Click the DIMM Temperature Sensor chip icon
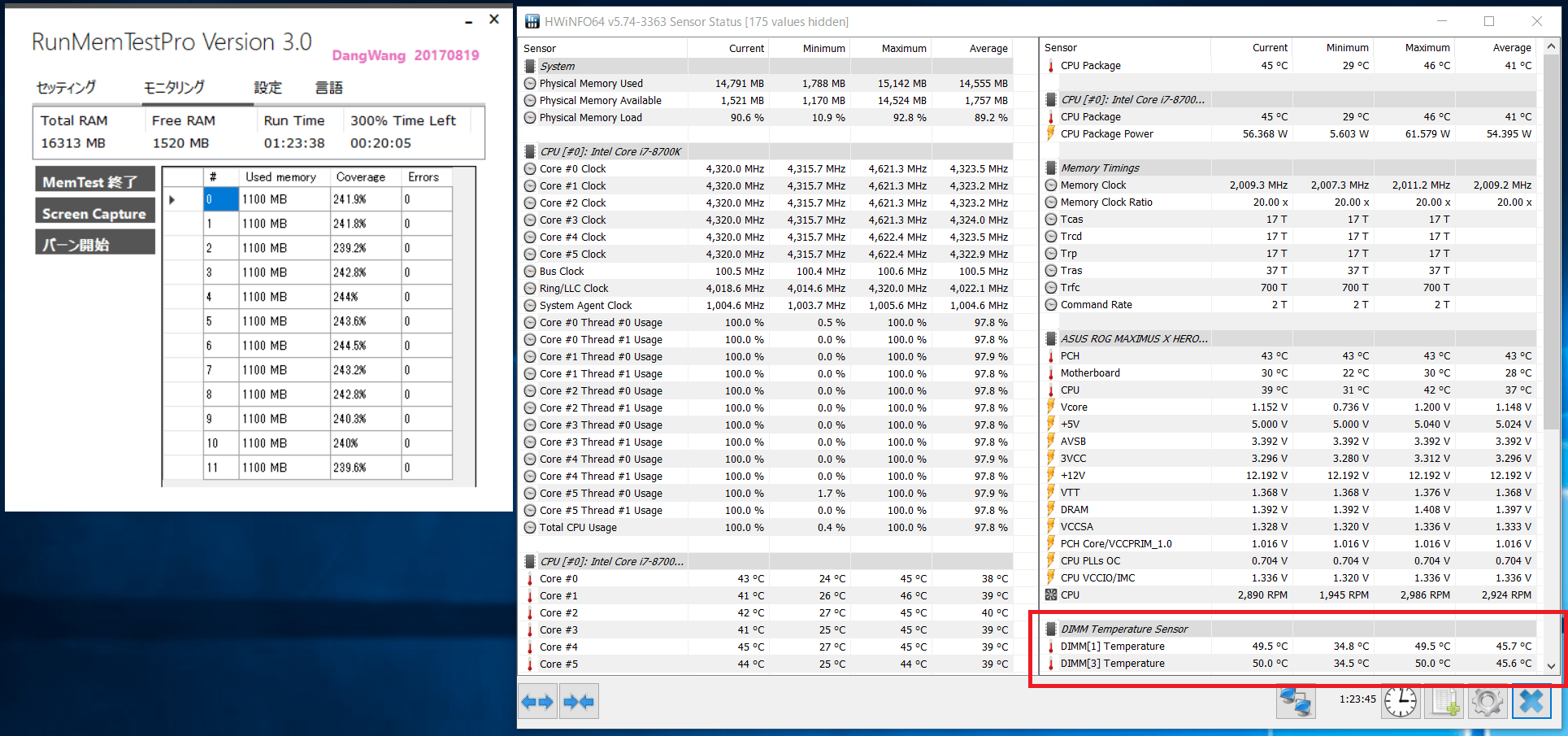The width and height of the screenshot is (1568, 736). pos(1051,629)
